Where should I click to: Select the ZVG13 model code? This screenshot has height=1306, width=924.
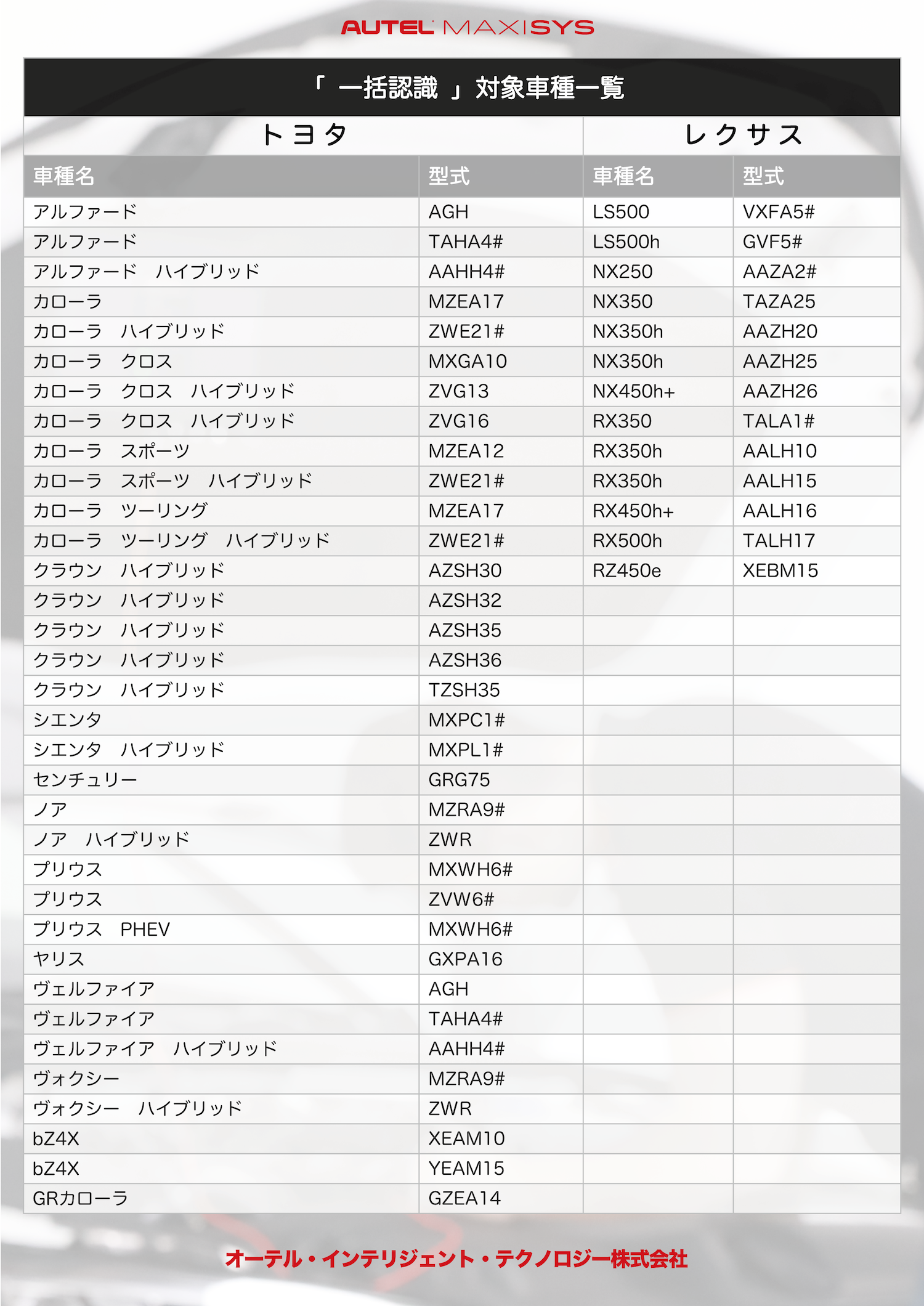[458, 391]
